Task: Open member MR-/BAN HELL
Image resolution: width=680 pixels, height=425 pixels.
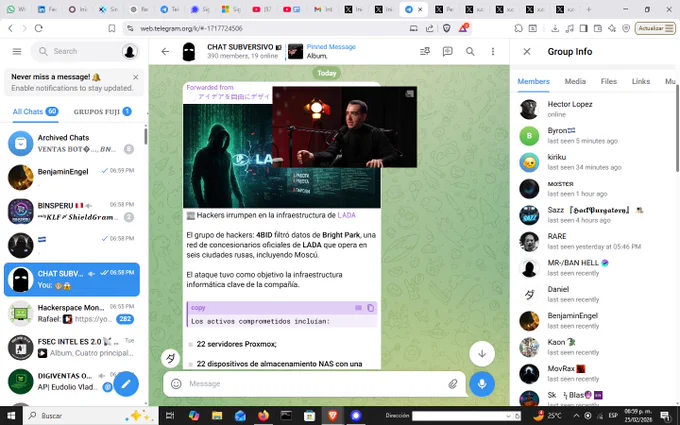Action: click(595, 268)
